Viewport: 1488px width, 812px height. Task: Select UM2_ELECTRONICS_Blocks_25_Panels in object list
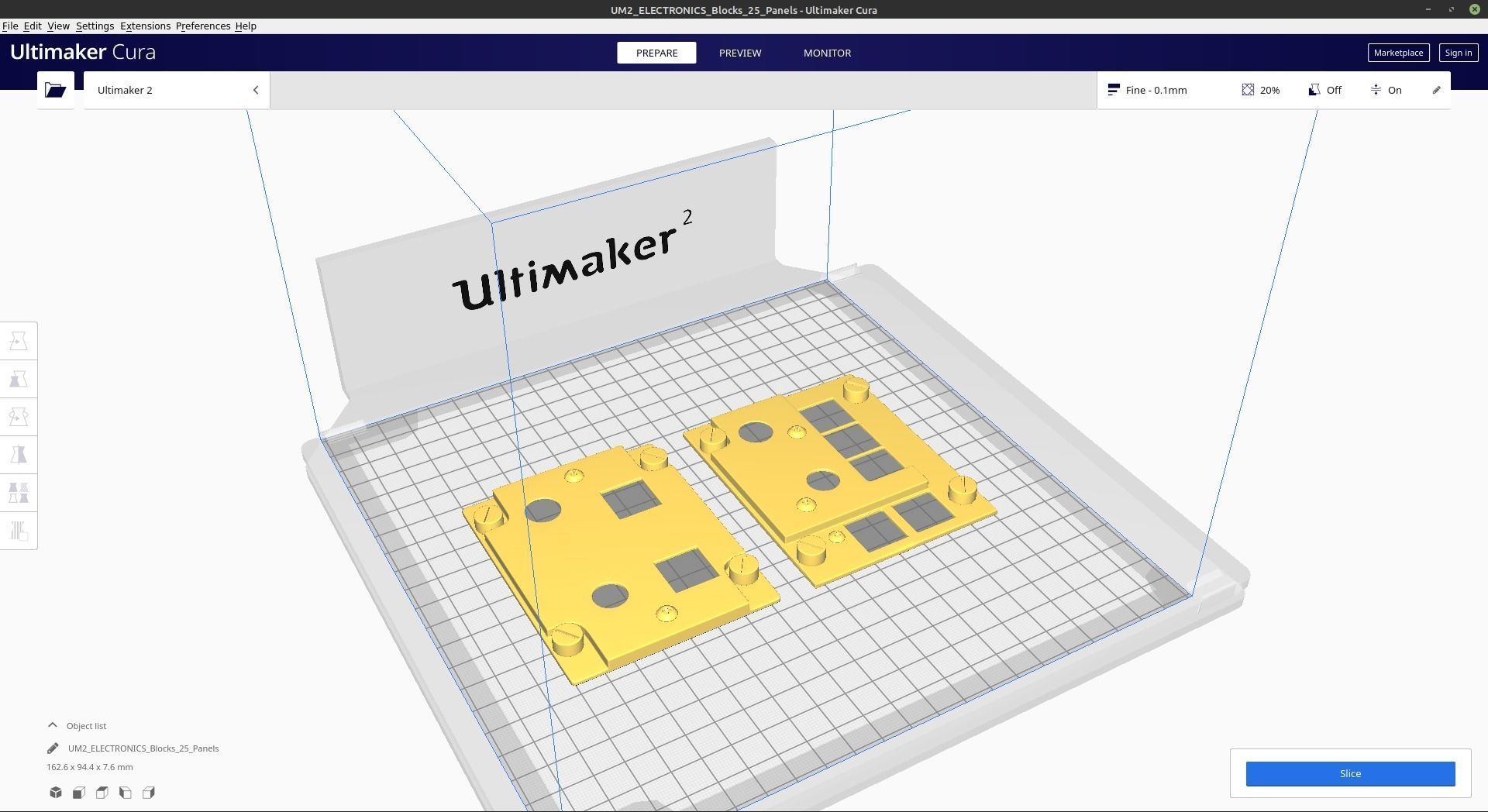tap(143, 748)
